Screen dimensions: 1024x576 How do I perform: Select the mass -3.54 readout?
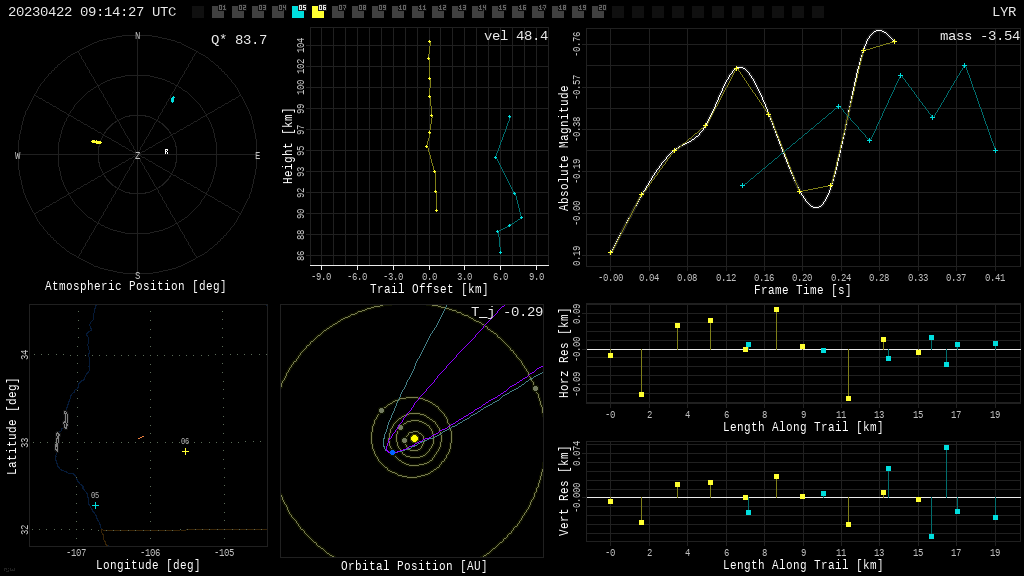tap(979, 36)
